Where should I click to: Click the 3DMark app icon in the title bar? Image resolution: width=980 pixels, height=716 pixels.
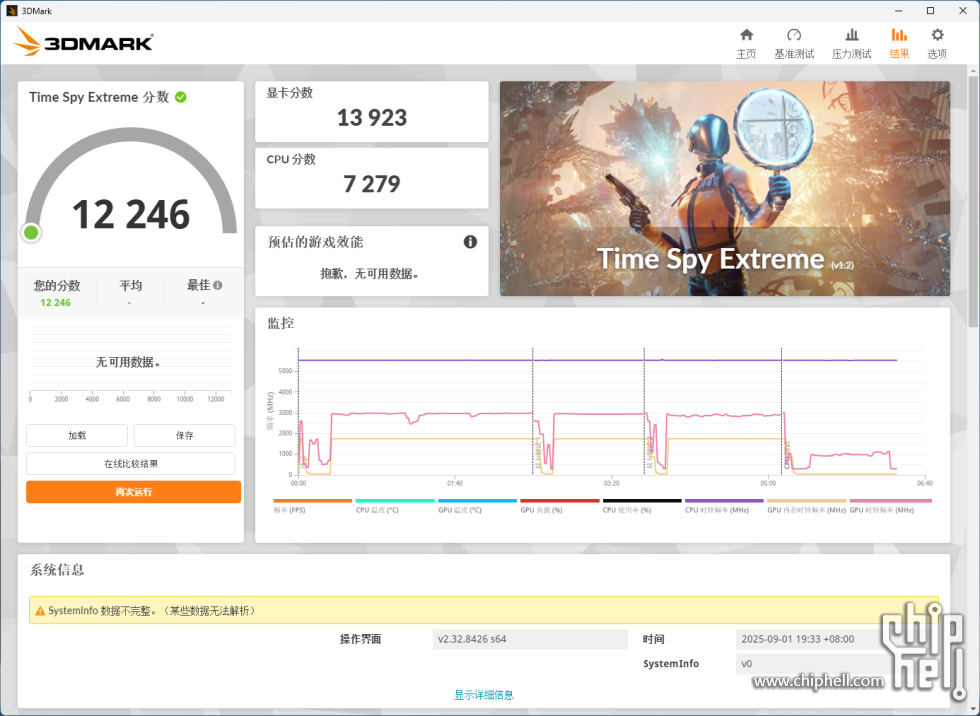click(11, 11)
